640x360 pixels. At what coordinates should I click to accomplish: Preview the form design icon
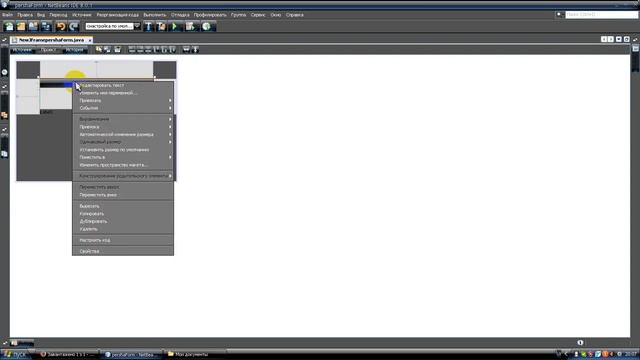pos(118,49)
